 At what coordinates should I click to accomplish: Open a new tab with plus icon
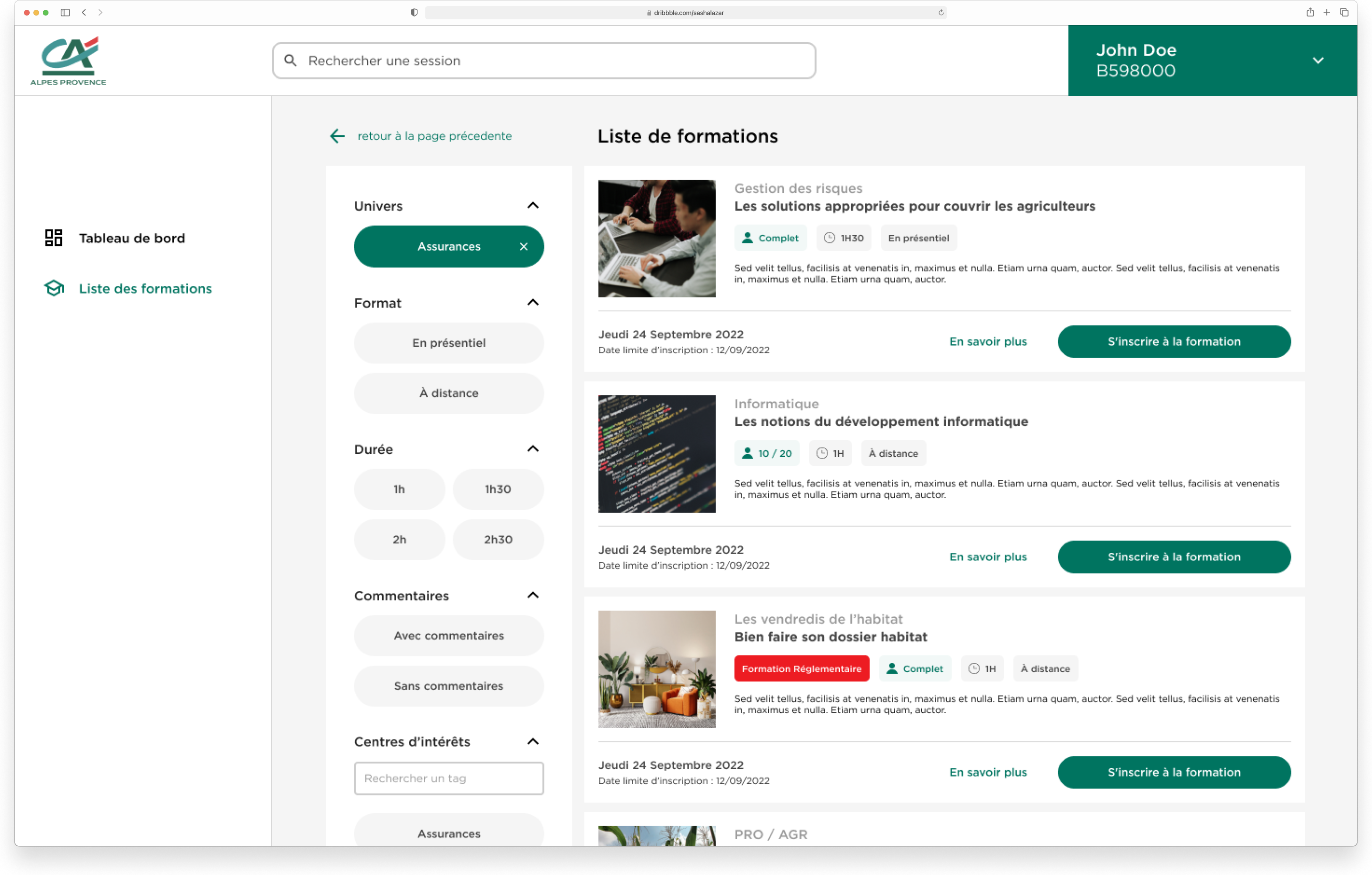(1326, 12)
